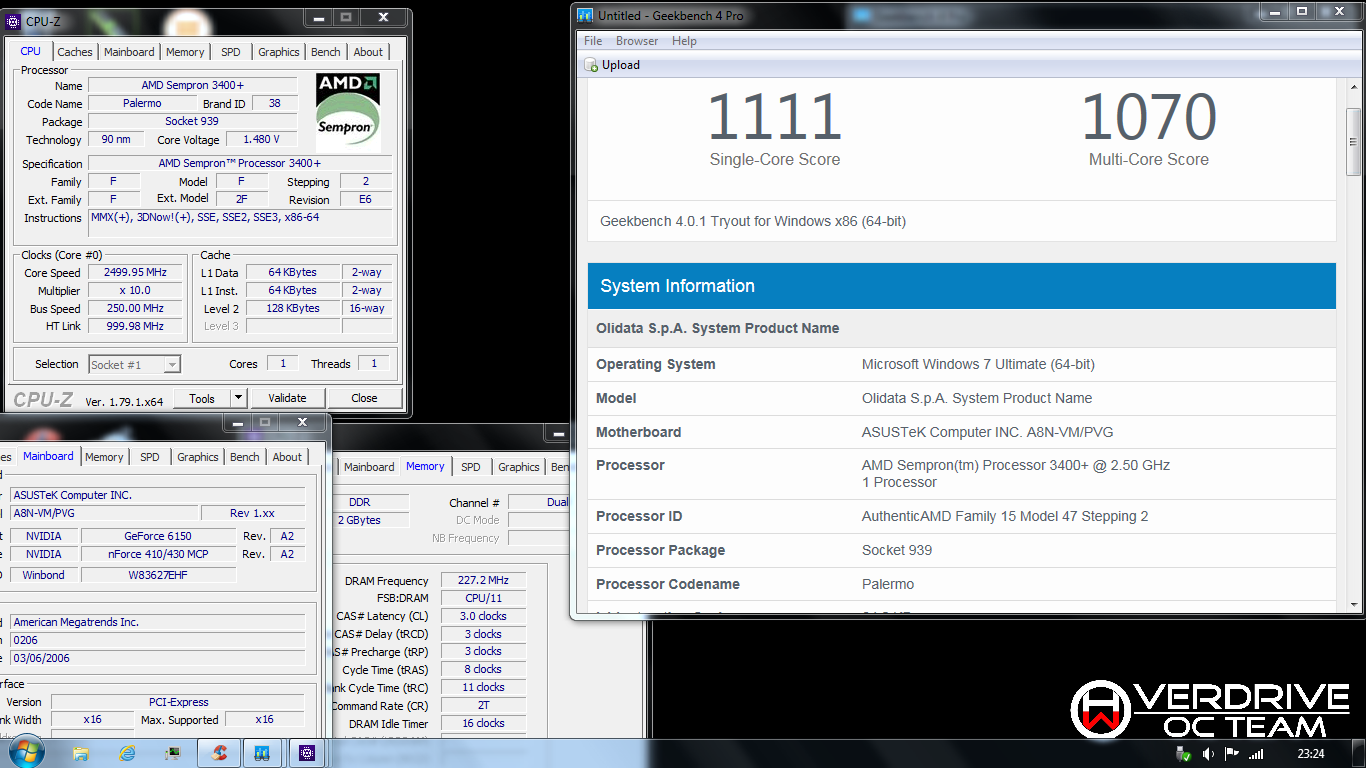This screenshot has width=1366, height=768.
Task: Click the System Information header in Geekbench
Action: pos(962,286)
